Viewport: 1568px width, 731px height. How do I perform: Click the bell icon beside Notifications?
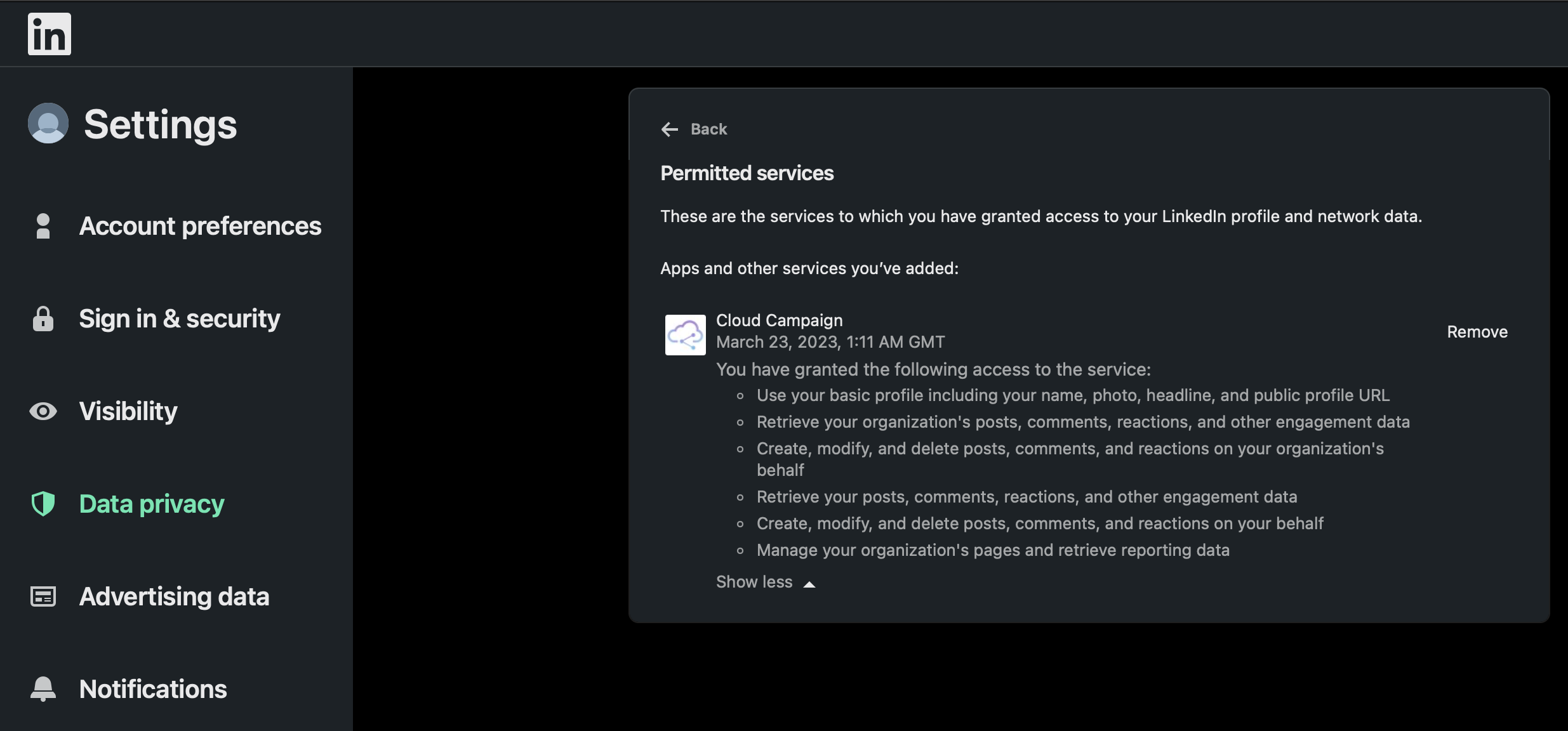[43, 689]
